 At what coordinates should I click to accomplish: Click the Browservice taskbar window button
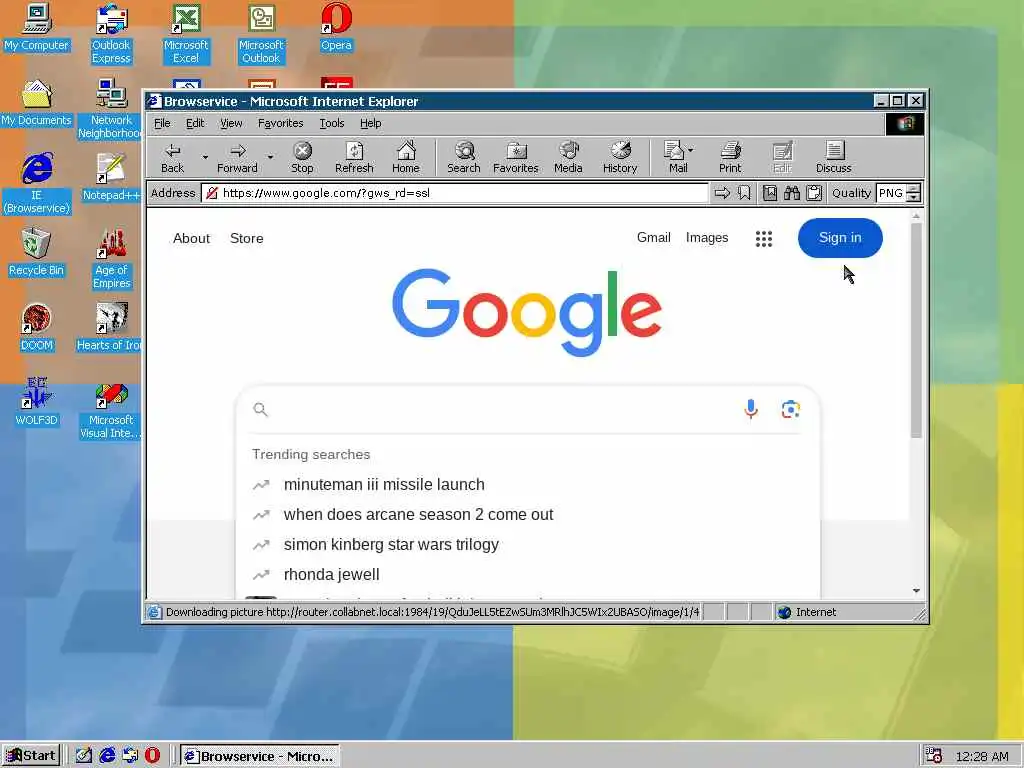pos(260,756)
